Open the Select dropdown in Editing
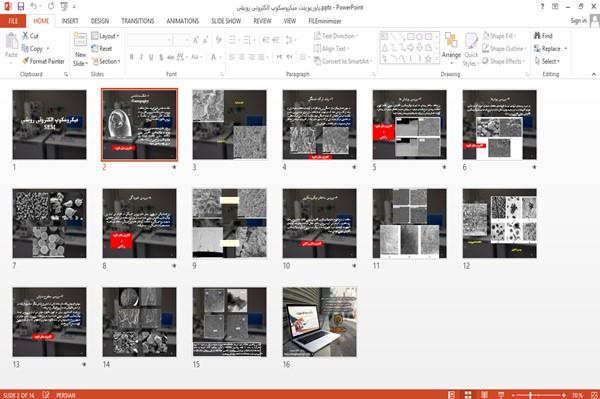Viewport: 600px width, 399px height. click(547, 61)
